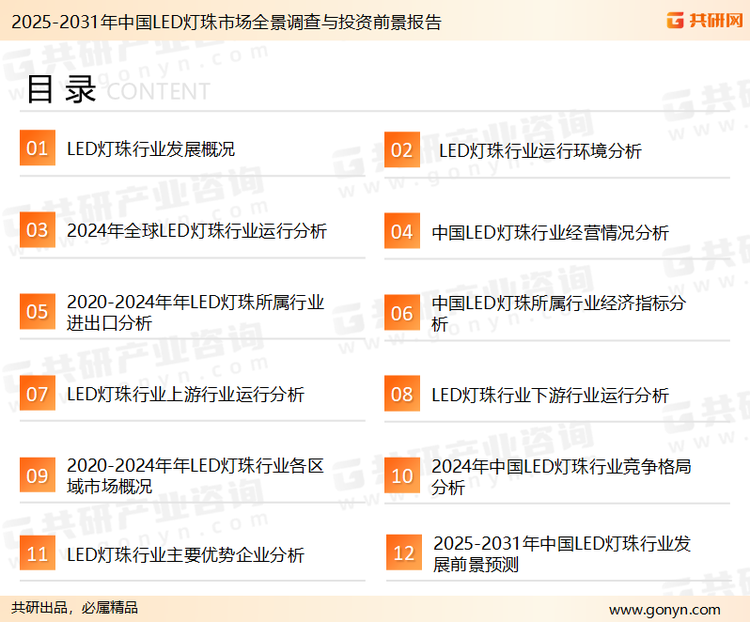Open 中国LED灯珠所属行业经济指标分析 entry
The image size is (750, 622).
point(559,313)
